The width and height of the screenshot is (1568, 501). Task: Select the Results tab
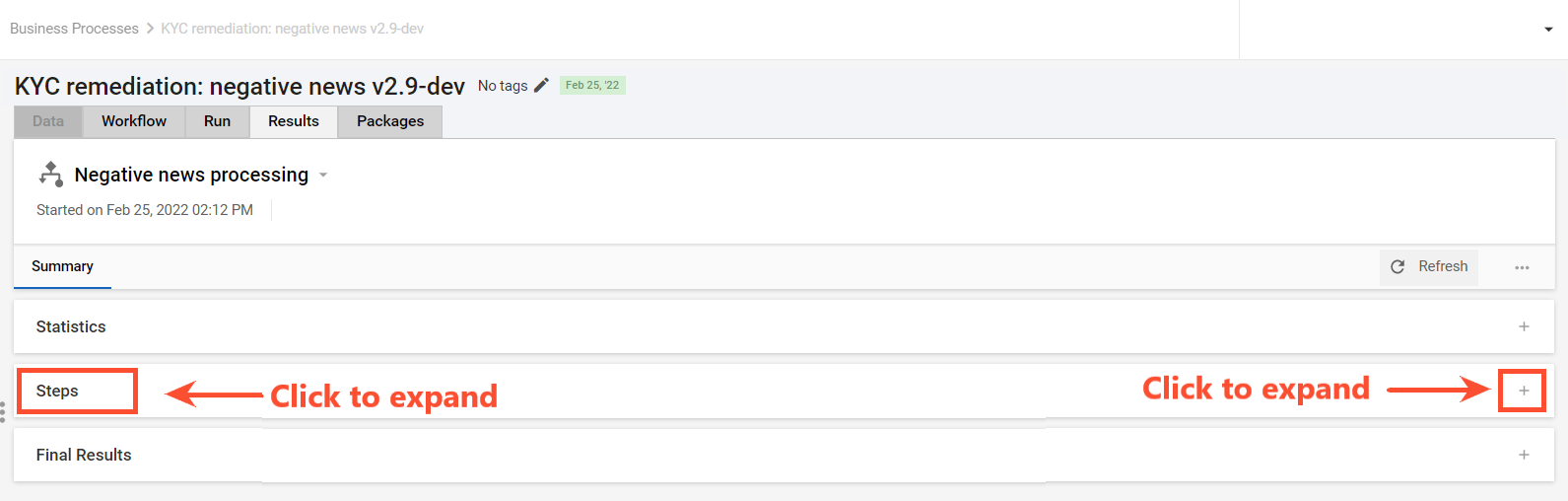tap(294, 121)
